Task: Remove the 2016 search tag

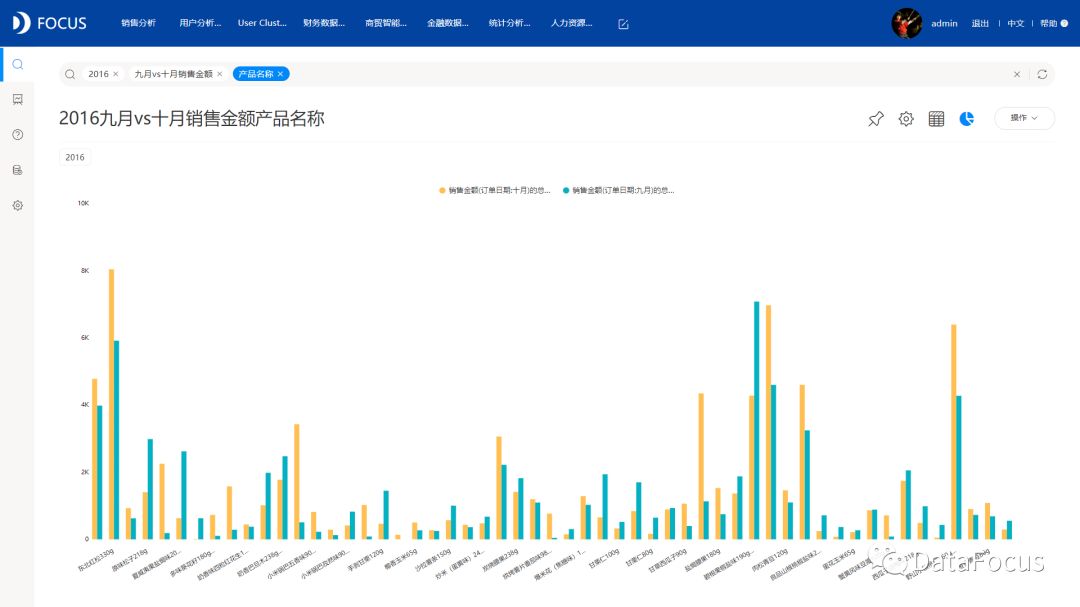Action: (x=116, y=74)
